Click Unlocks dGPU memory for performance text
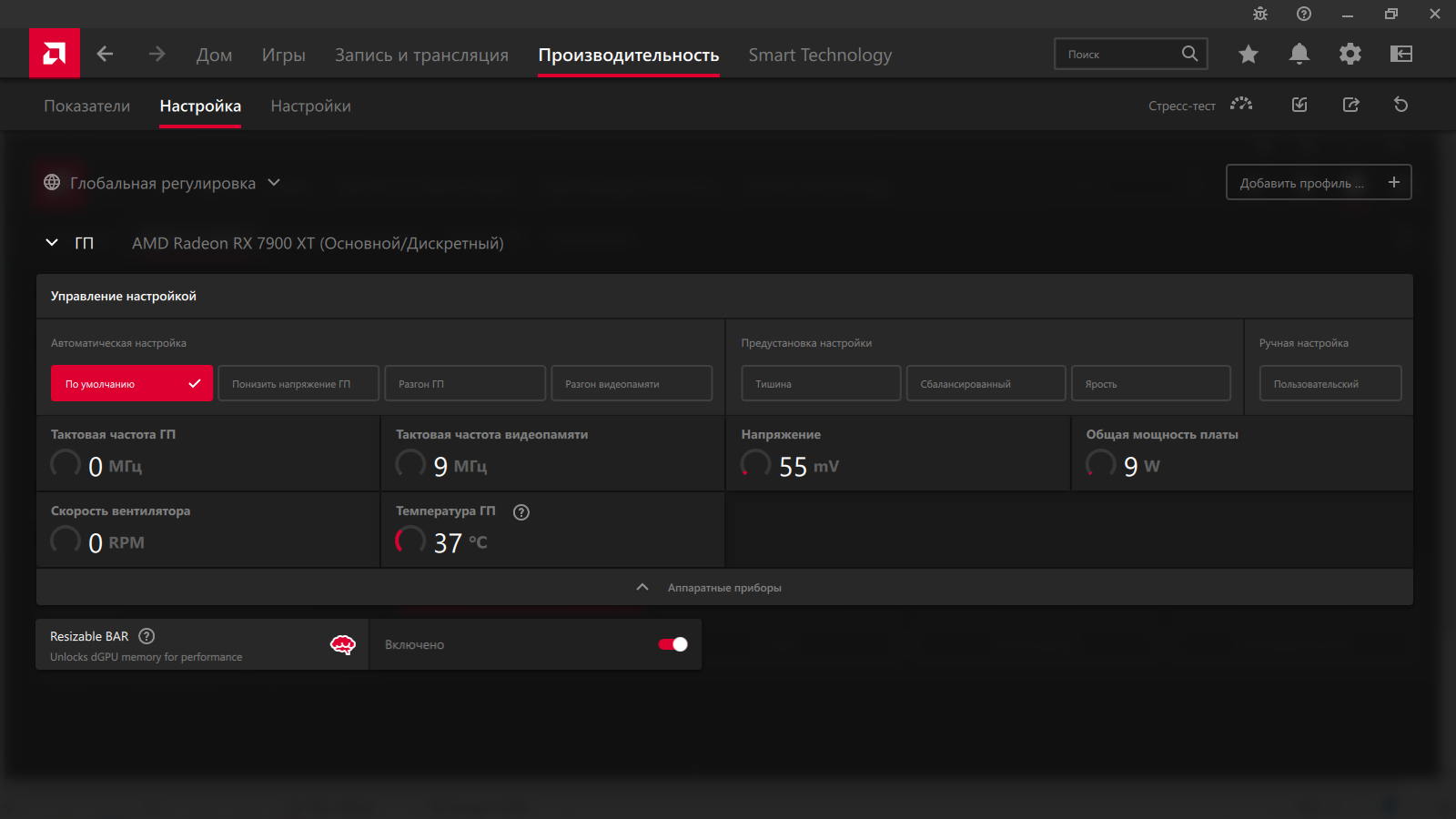This screenshot has width=1456, height=819. pos(147,657)
